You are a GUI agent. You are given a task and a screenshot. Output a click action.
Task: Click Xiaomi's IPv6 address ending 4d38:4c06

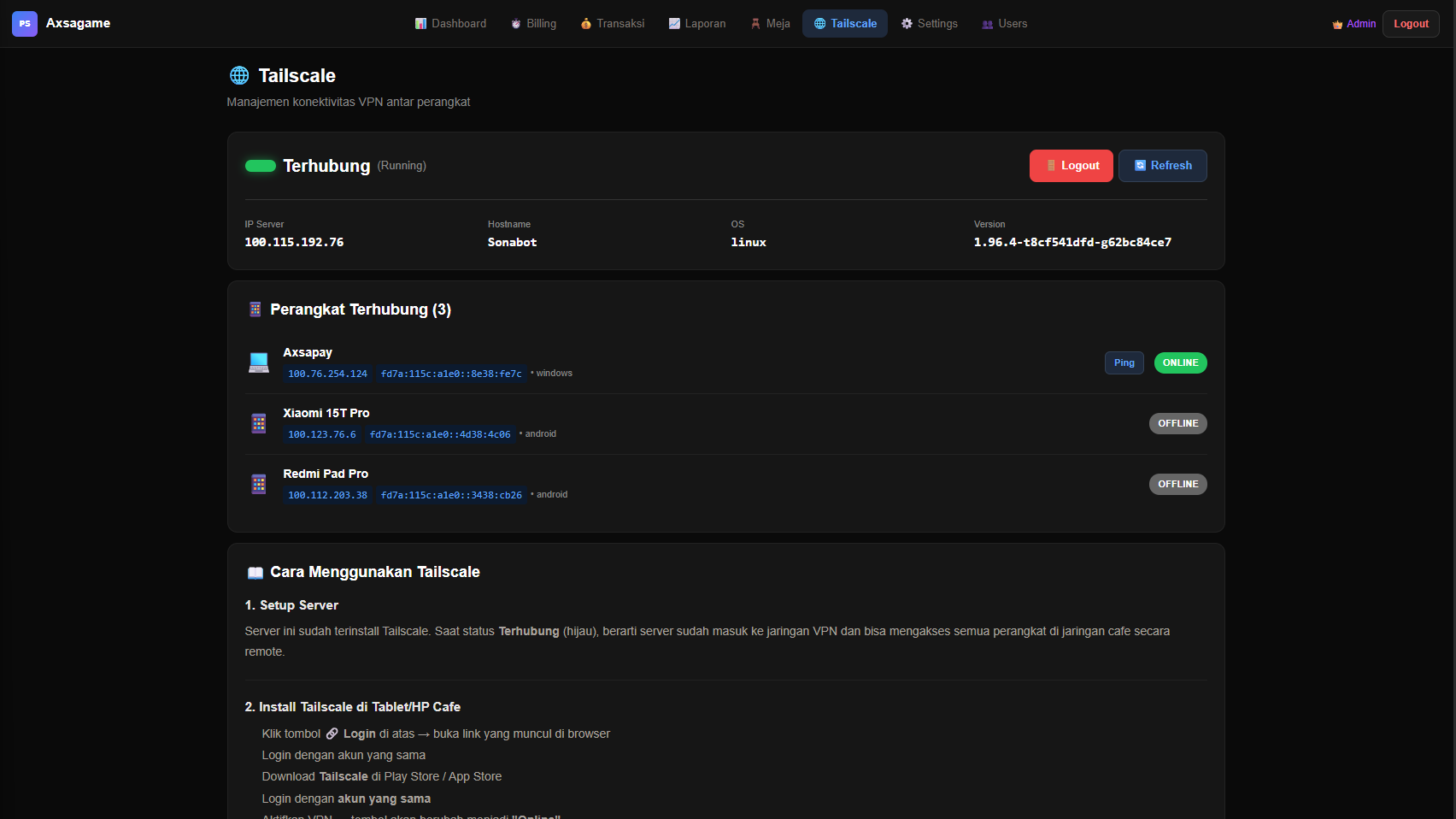point(440,435)
